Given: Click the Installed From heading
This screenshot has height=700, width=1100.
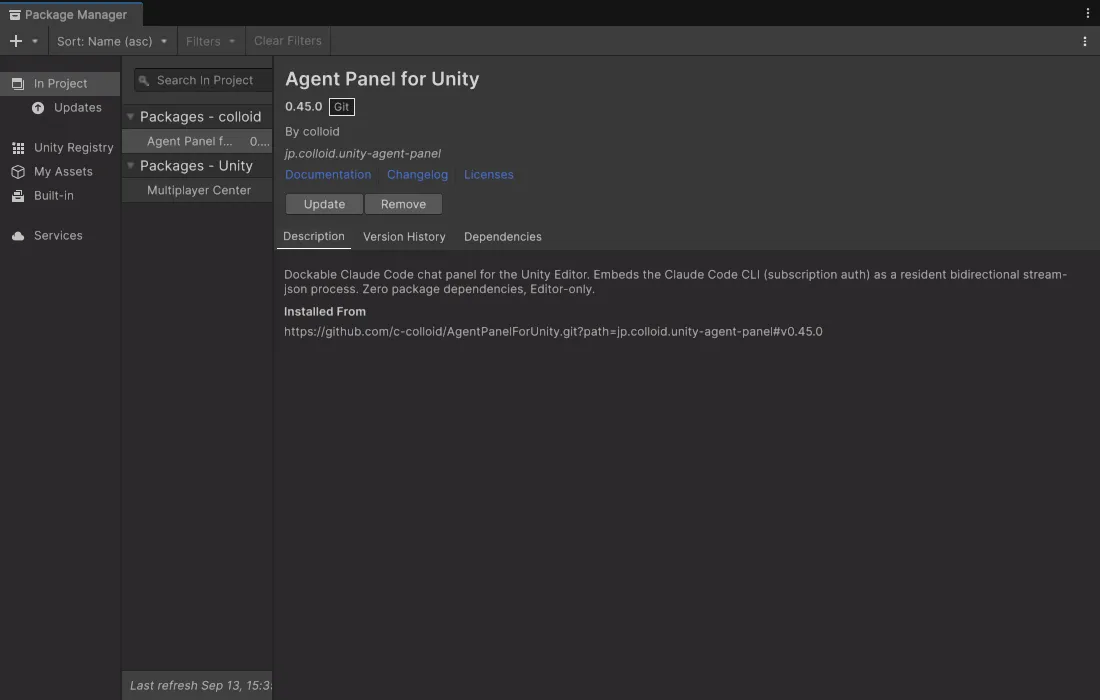Looking at the screenshot, I should tap(325, 311).
